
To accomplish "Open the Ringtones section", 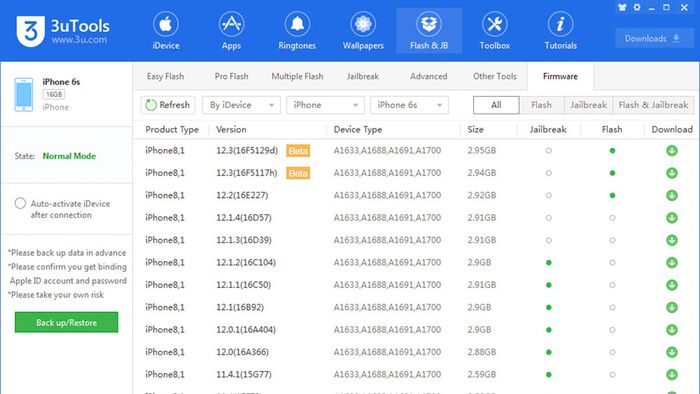I will [297, 31].
